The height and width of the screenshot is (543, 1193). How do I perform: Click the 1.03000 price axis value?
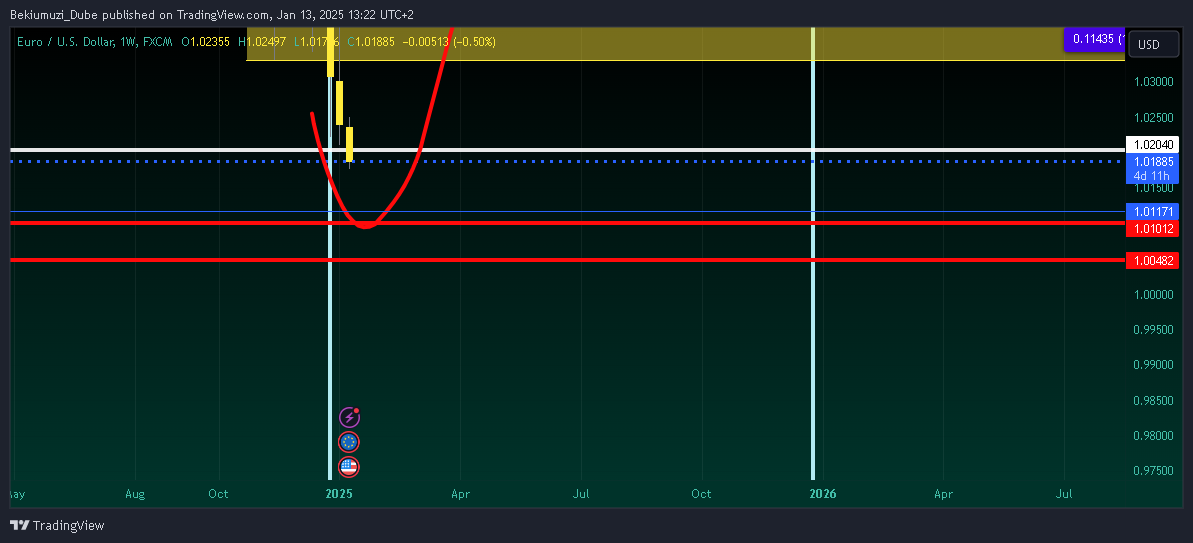1151,81
